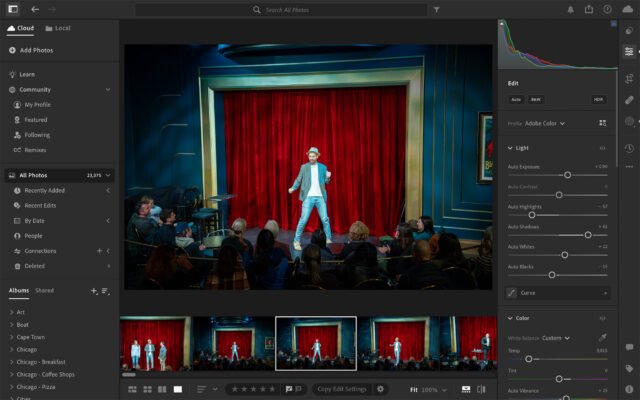Image resolution: width=640 pixels, height=400 pixels.
Task: Switch to square grid view
Action: click(147, 389)
